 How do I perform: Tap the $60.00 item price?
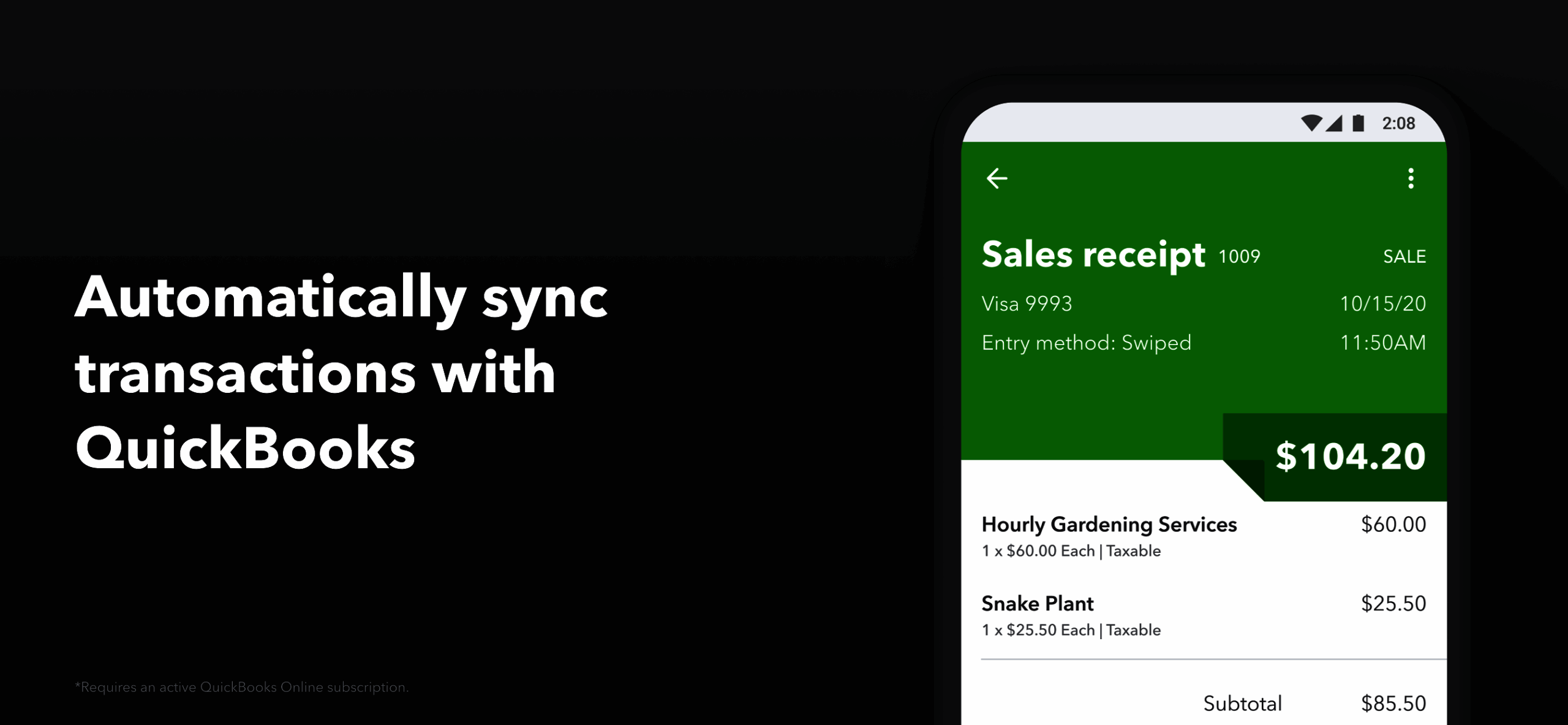[1393, 525]
